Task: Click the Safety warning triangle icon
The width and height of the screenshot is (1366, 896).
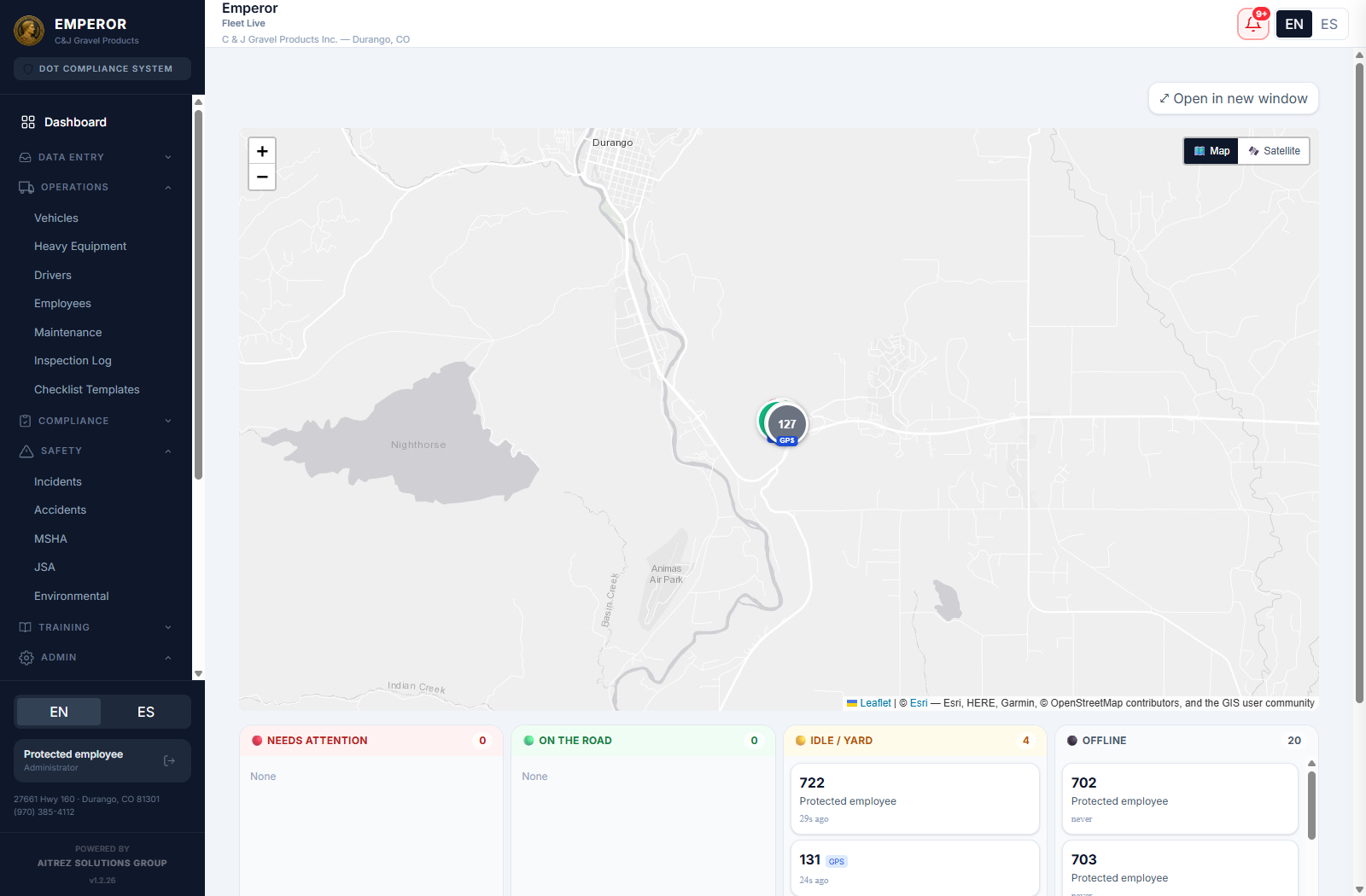Action: pyautogui.click(x=26, y=451)
